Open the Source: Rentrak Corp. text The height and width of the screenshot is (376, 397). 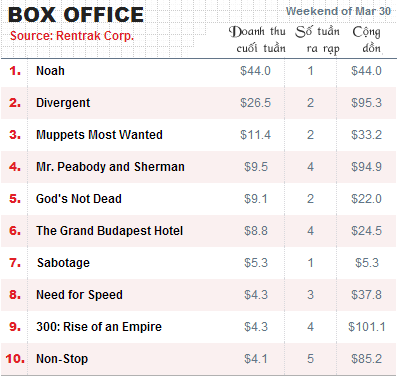72,36
